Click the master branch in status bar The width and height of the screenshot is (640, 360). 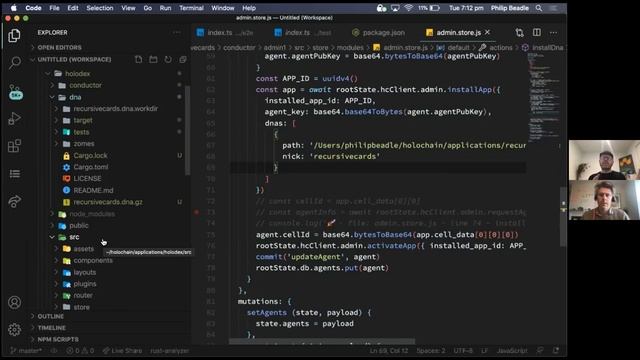tap(26, 351)
